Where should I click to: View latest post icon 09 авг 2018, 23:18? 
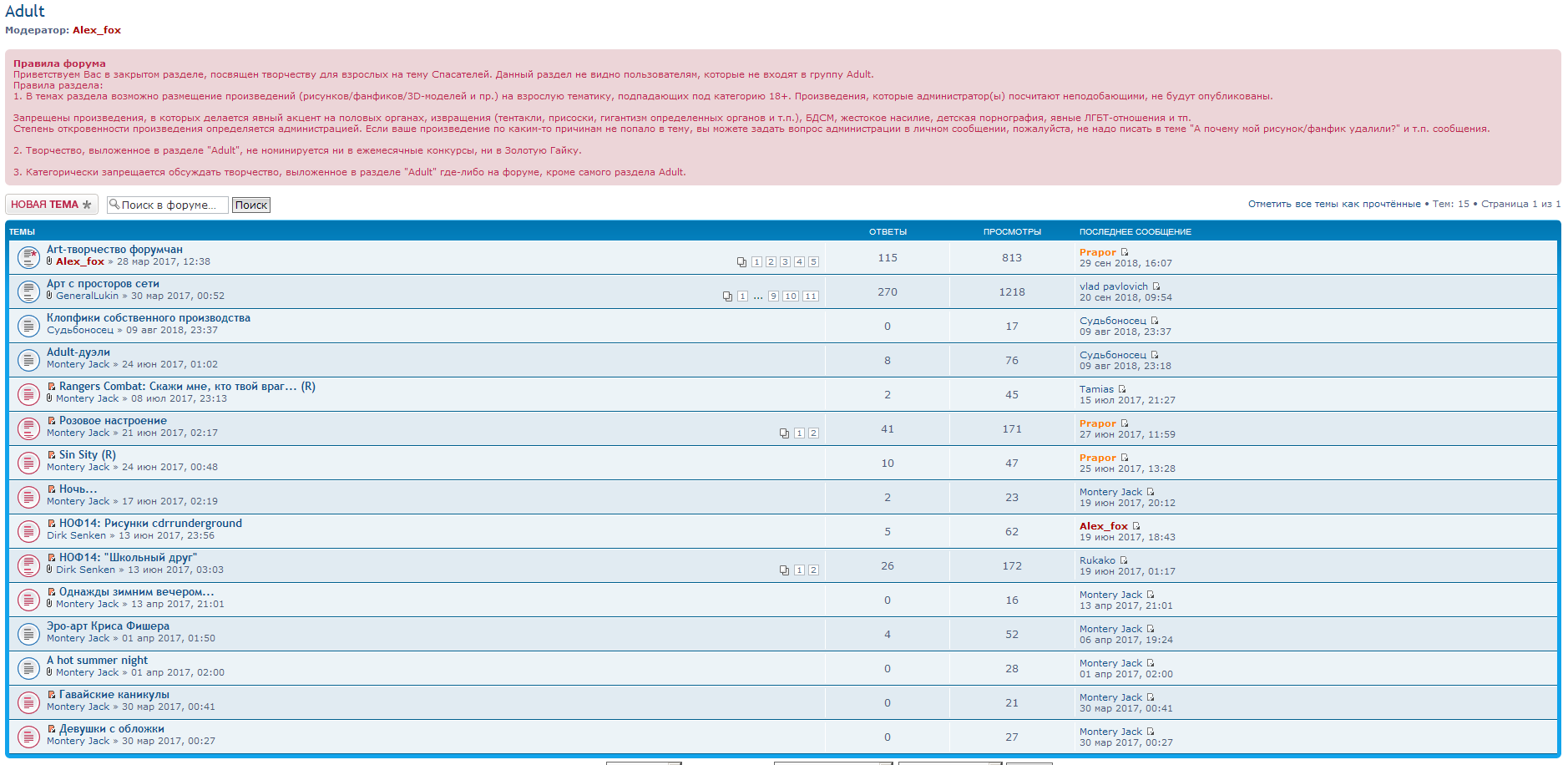pyautogui.click(x=1155, y=355)
